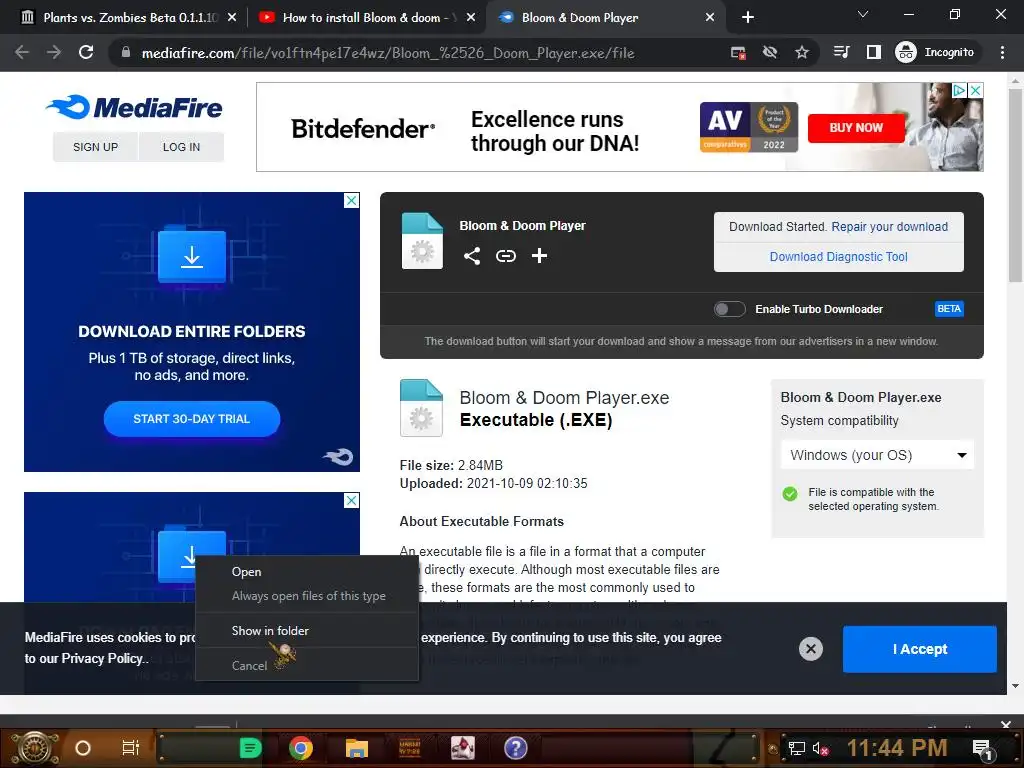The width and height of the screenshot is (1024, 768).
Task: Open File Explorer from the taskbar
Action: click(357, 748)
